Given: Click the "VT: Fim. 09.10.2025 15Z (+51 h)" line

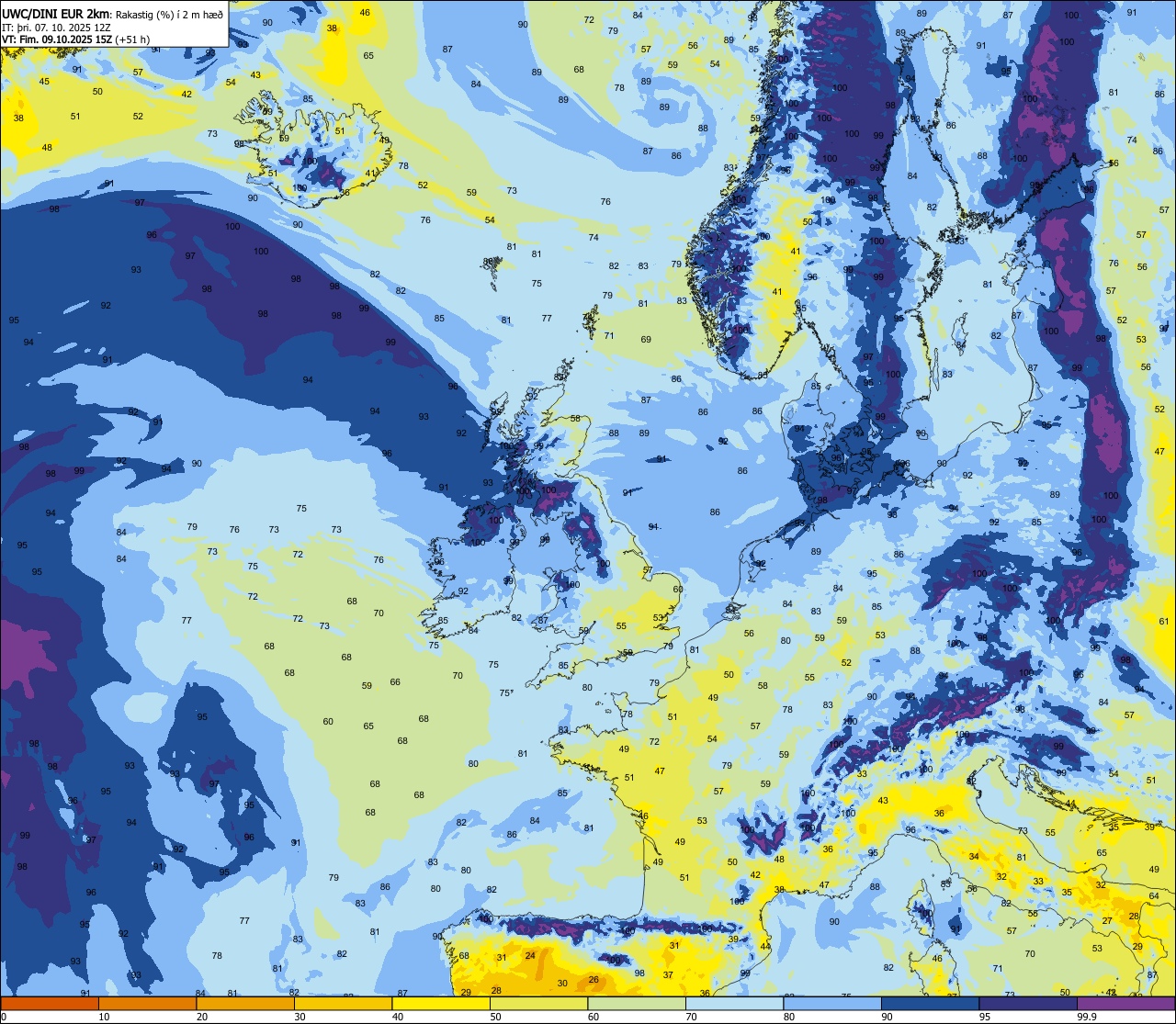Looking at the screenshot, I should click(x=76, y=39).
